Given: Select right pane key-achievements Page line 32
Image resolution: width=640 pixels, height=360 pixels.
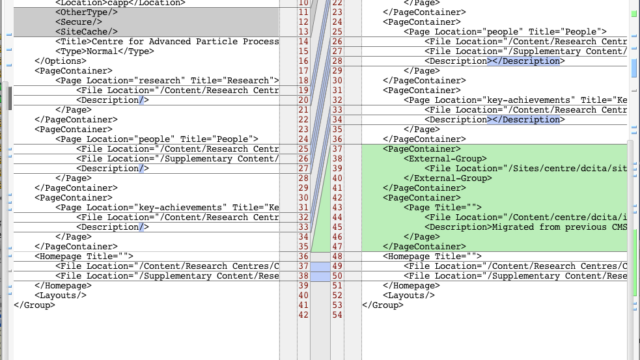Looking at the screenshot, I should [515, 100].
